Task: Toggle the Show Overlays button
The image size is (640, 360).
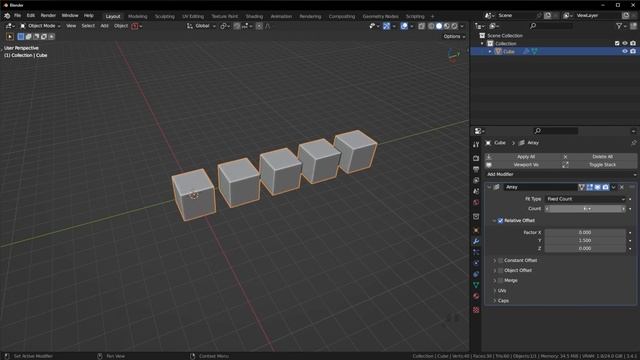Action: coord(404,26)
